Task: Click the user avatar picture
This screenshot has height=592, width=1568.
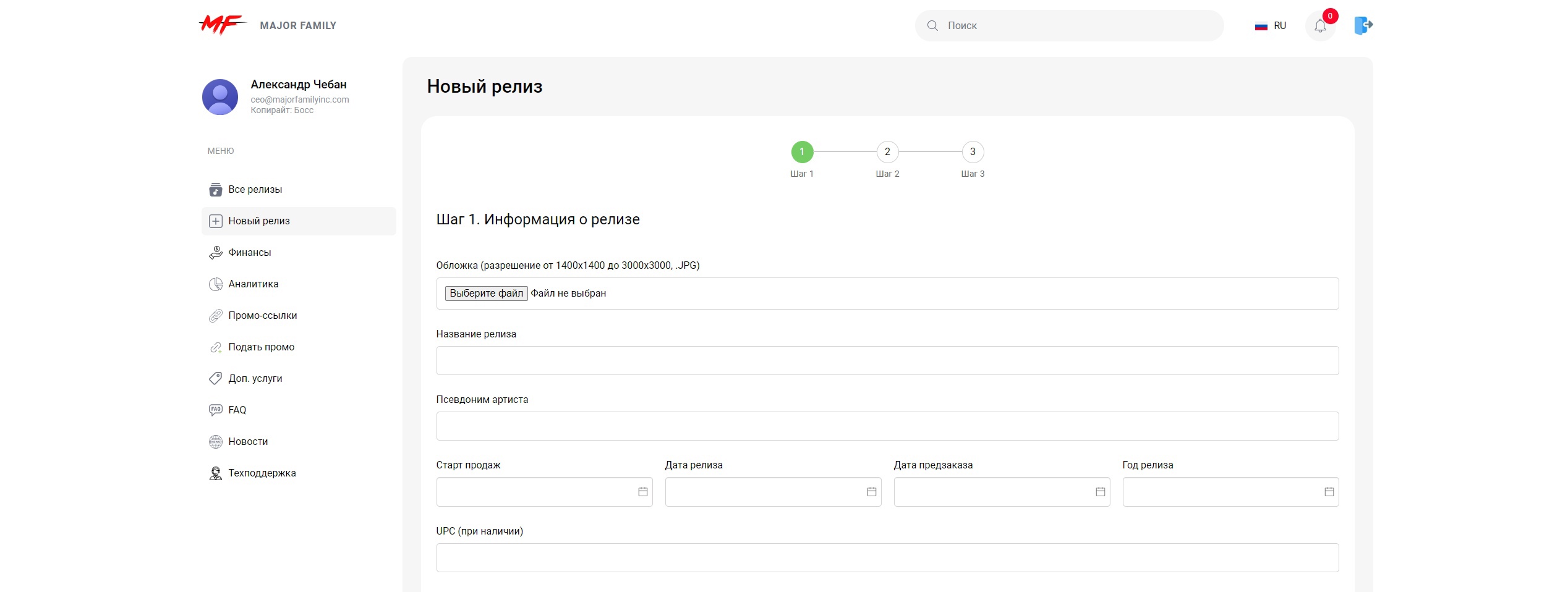Action: (220, 97)
